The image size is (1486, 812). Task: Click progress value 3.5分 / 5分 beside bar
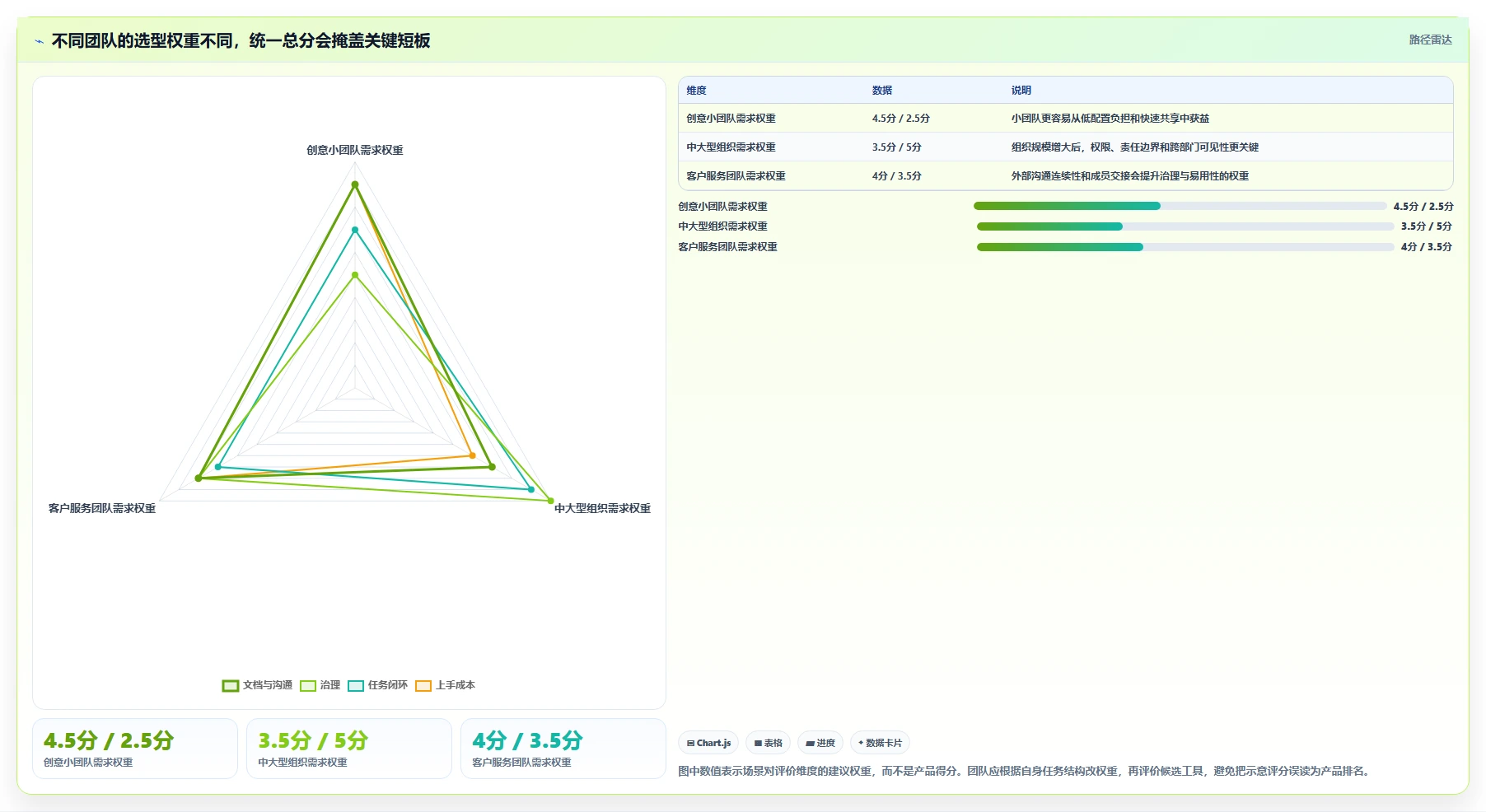[x=1427, y=226]
